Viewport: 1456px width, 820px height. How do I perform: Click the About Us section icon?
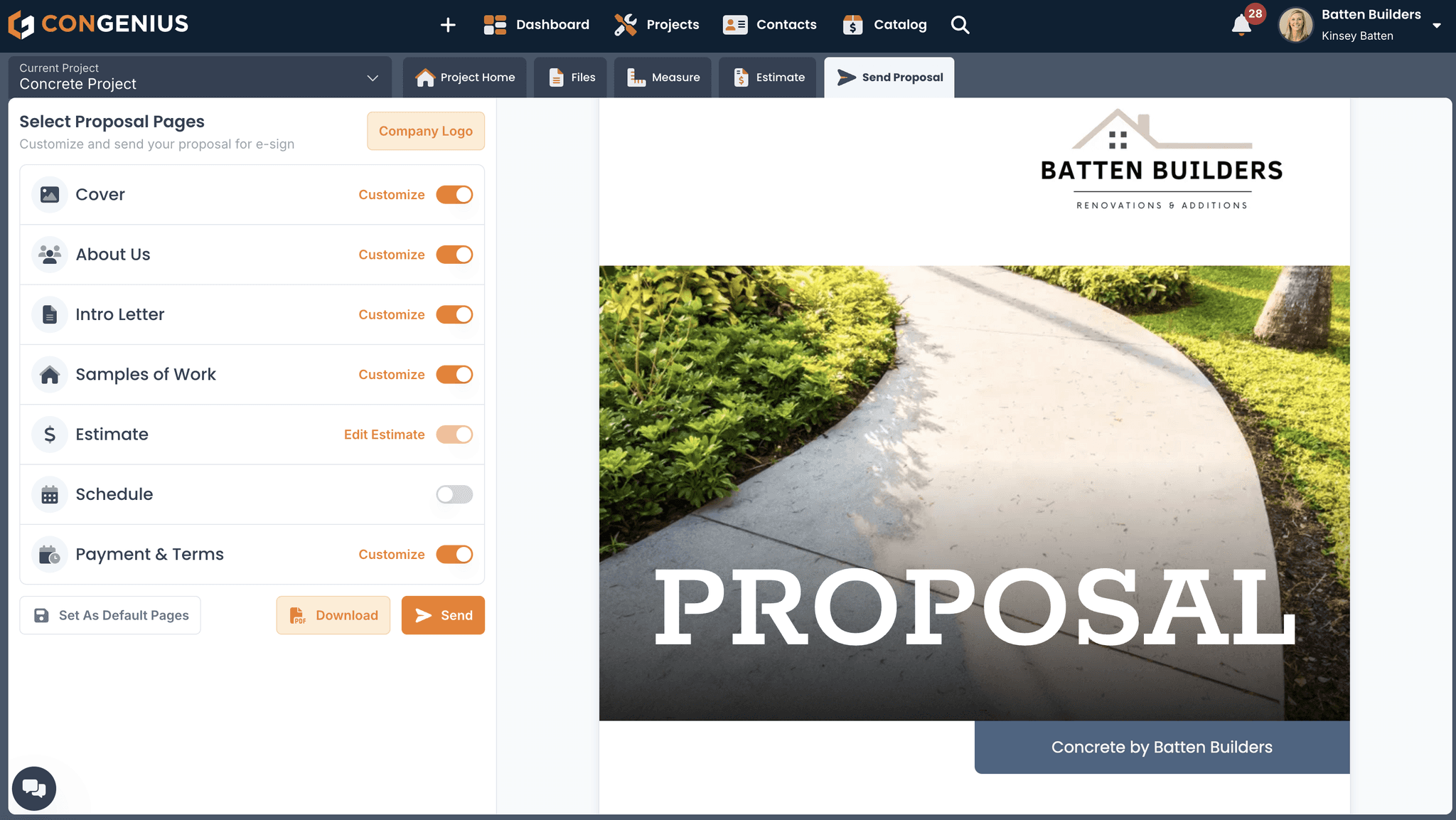point(50,254)
